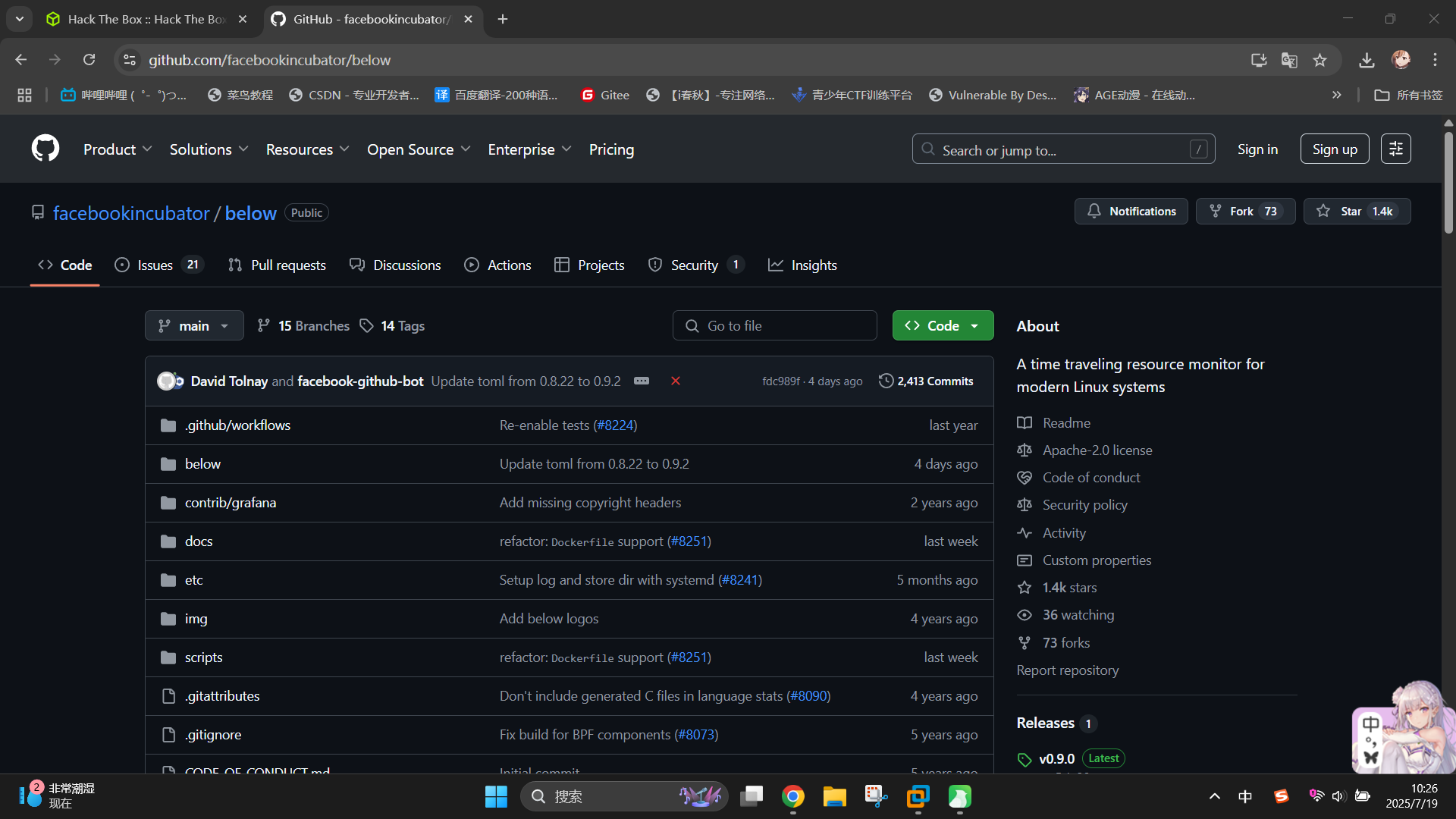Viewport: 1456px width, 819px height.
Task: Bookmark page with the star icon
Action: (x=1319, y=60)
